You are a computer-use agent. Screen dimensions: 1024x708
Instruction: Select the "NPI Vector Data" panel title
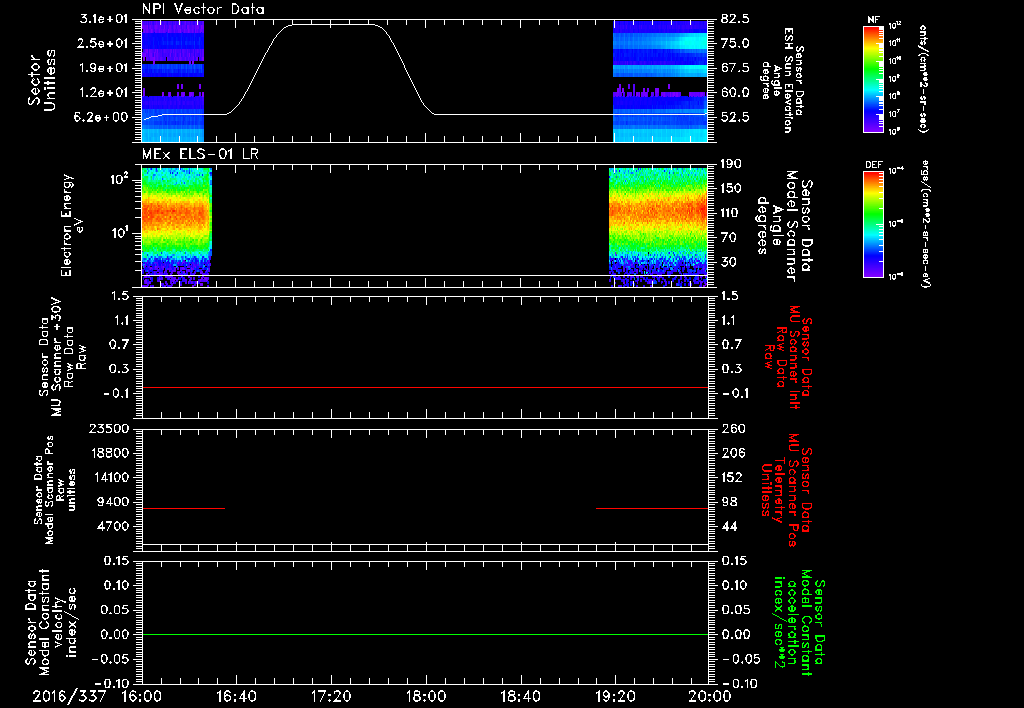point(203,9)
